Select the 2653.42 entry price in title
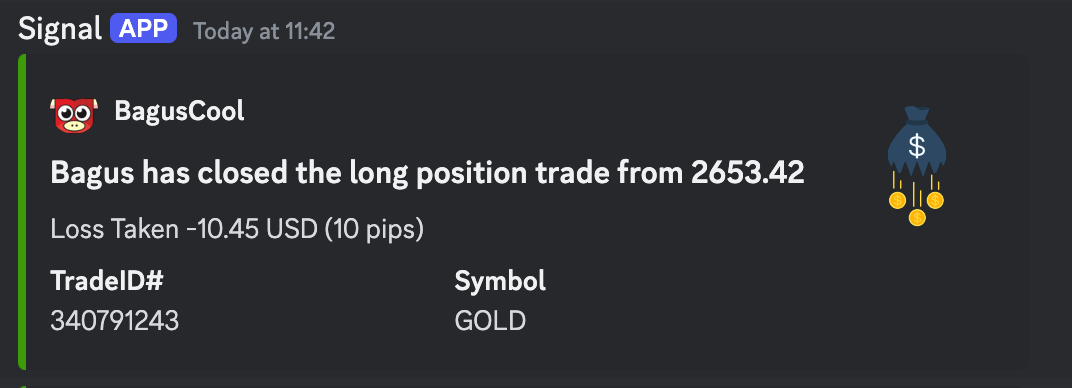This screenshot has width=1072, height=388. click(747, 173)
